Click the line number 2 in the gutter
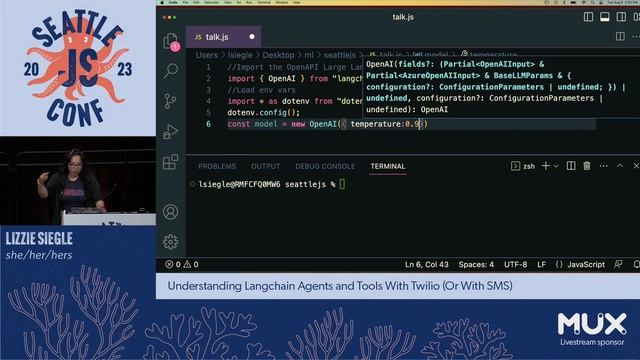The width and height of the screenshot is (640, 360). coord(209,78)
